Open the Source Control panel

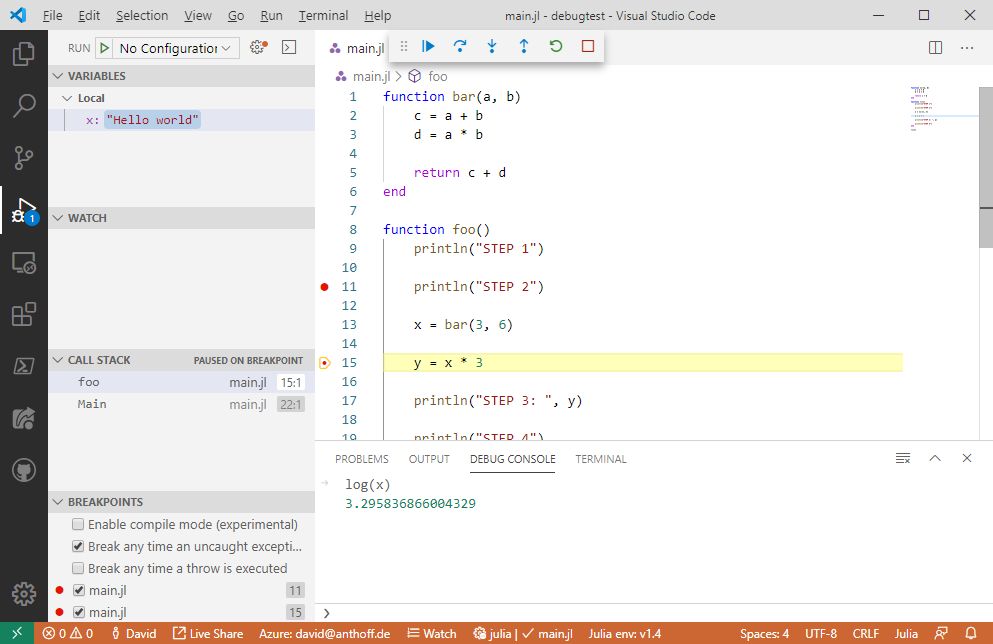[x=23, y=158]
